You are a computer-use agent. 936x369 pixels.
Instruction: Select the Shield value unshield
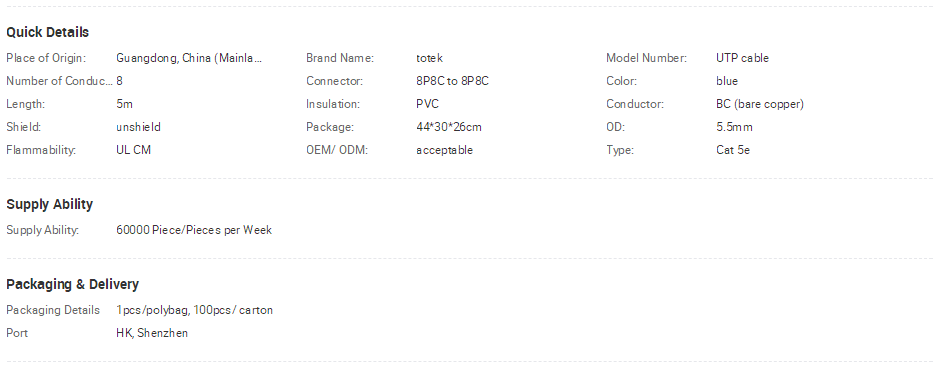click(x=138, y=127)
